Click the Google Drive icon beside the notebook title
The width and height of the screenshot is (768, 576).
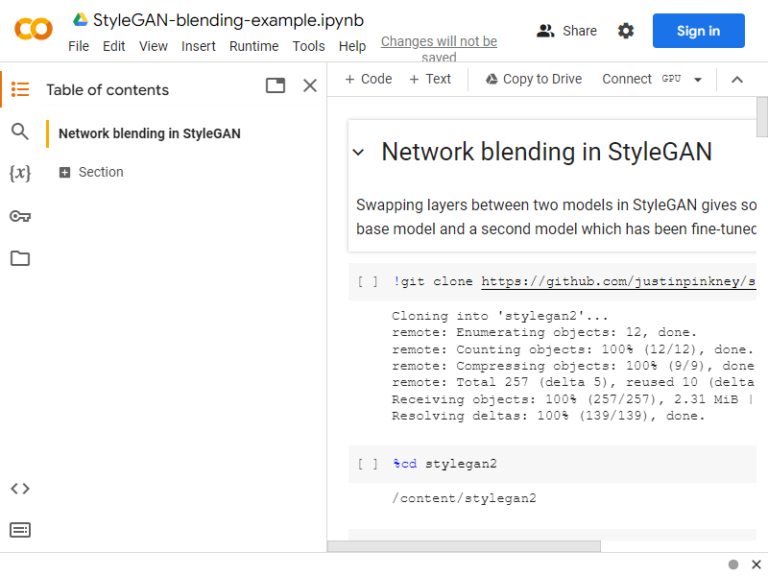coord(80,20)
